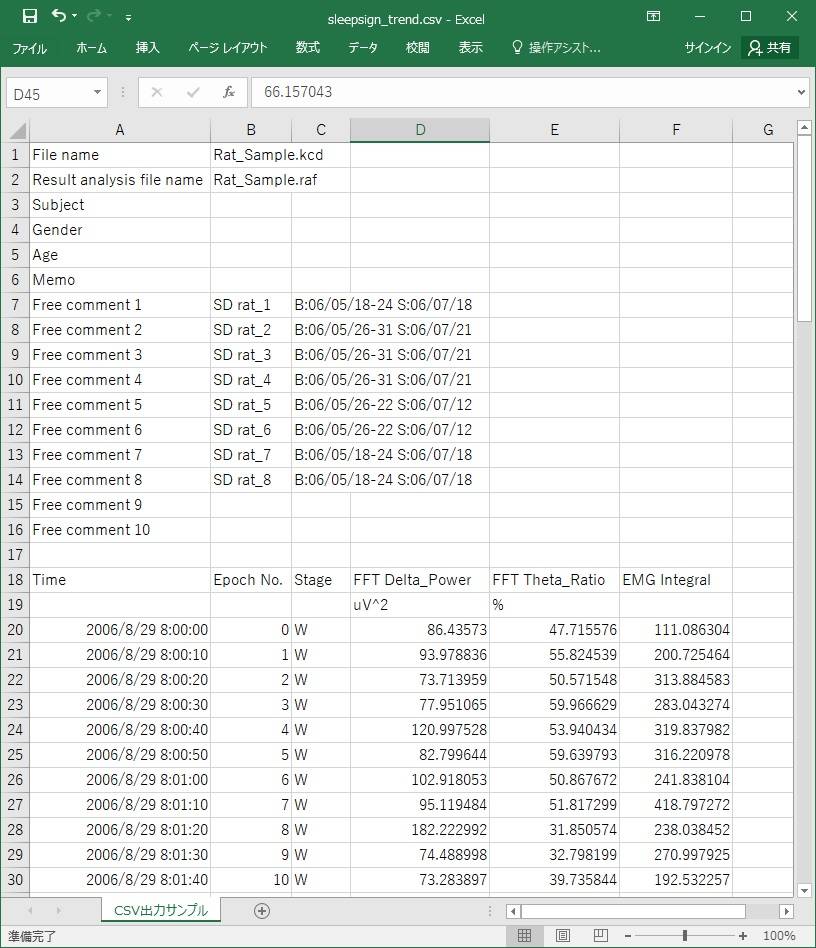
Task: Expand the formula bar chevron
Action: pyautogui.click(x=800, y=92)
